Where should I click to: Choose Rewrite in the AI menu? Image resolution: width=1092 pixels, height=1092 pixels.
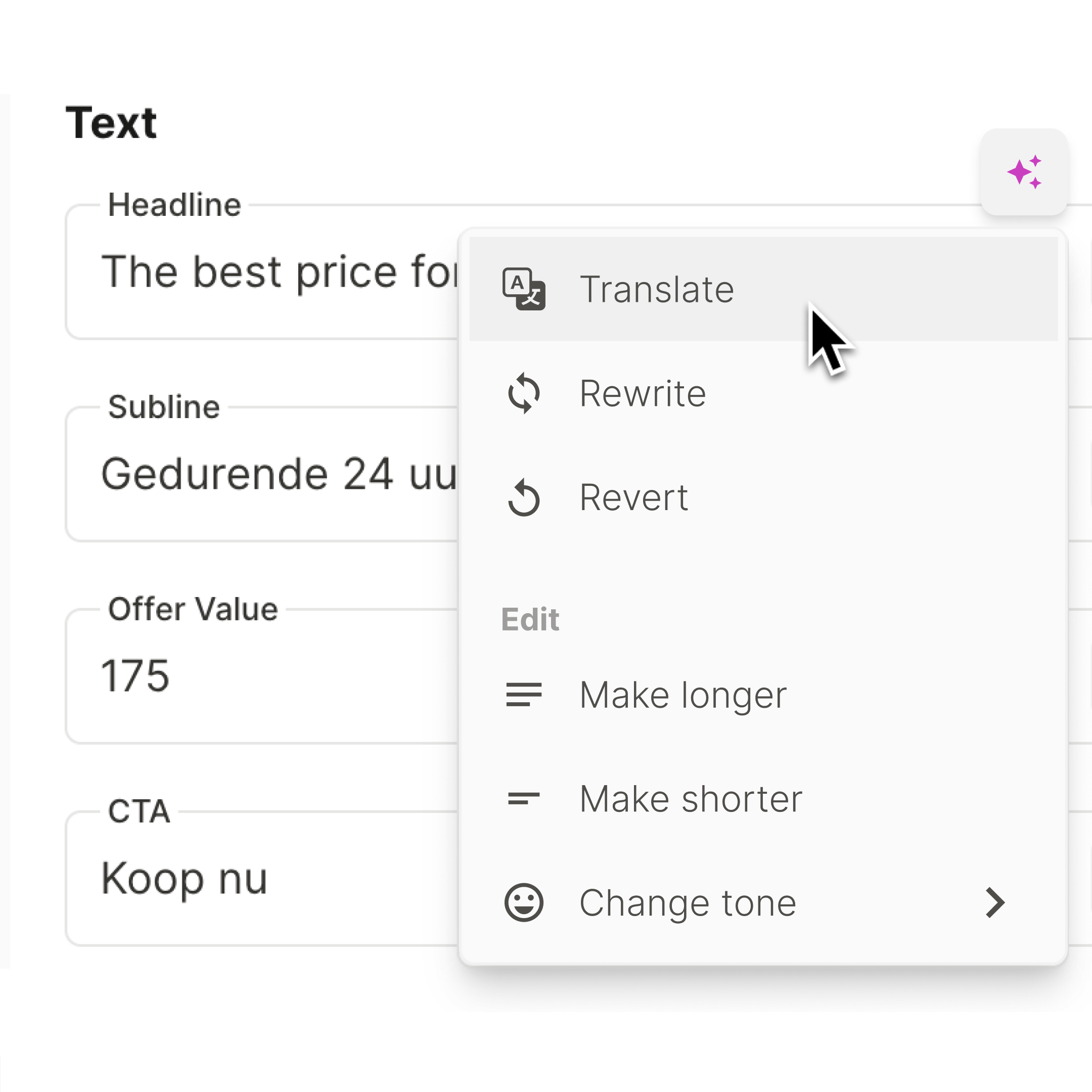pyautogui.click(x=643, y=393)
